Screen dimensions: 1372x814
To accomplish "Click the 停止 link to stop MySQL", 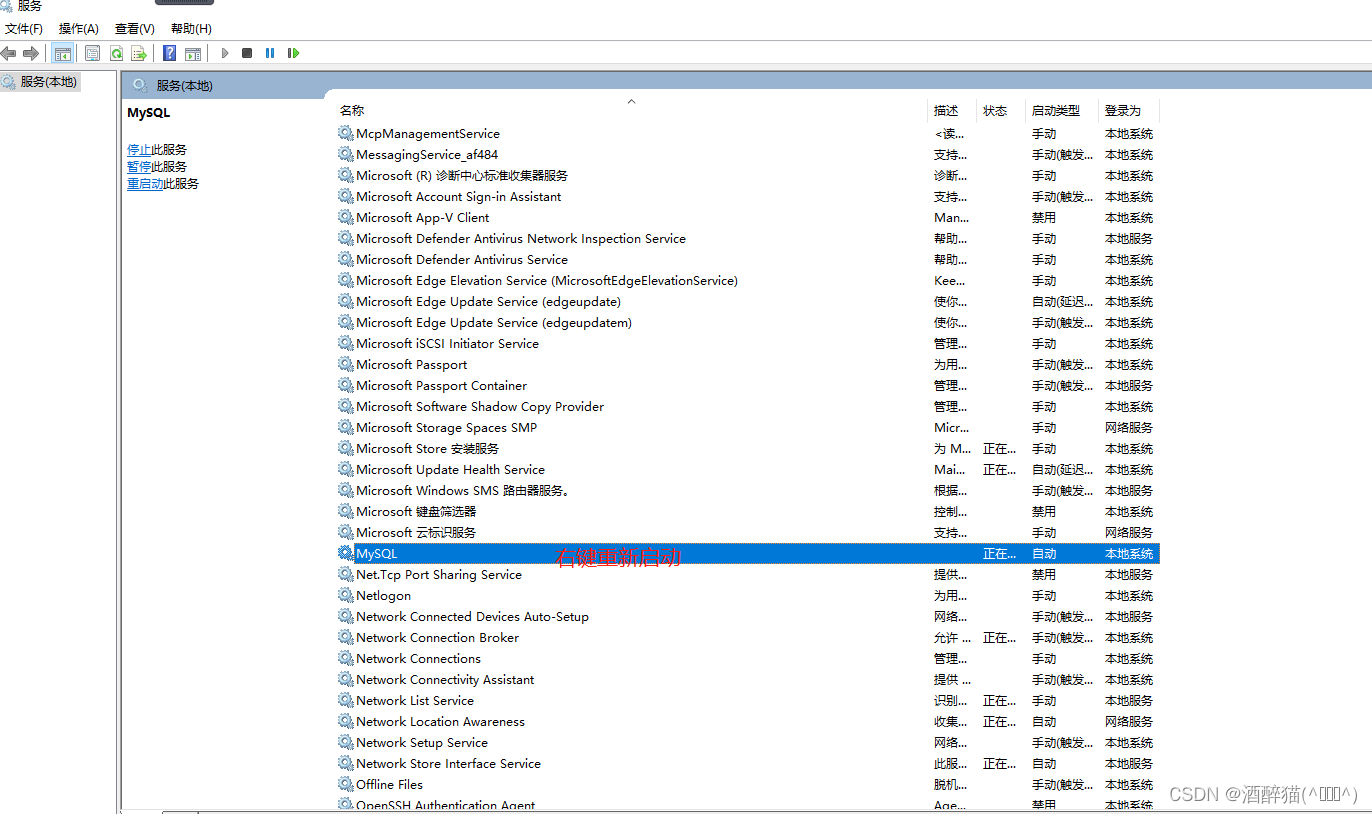I will tap(139, 149).
